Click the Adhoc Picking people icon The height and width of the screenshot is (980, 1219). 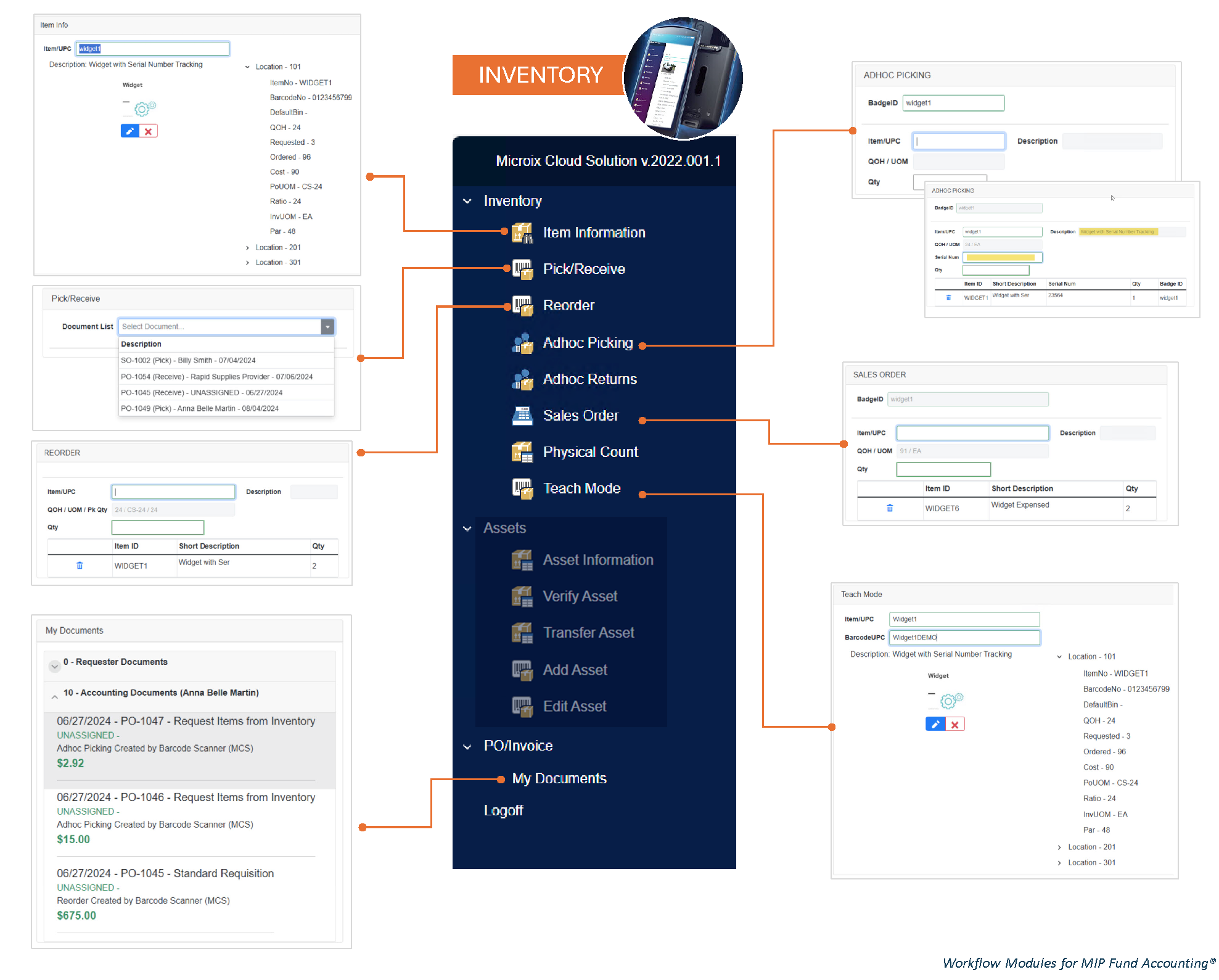point(522,343)
